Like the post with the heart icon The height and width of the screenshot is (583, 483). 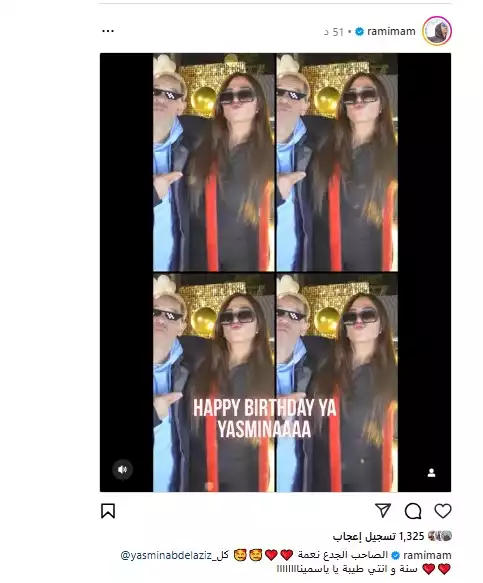(442, 511)
